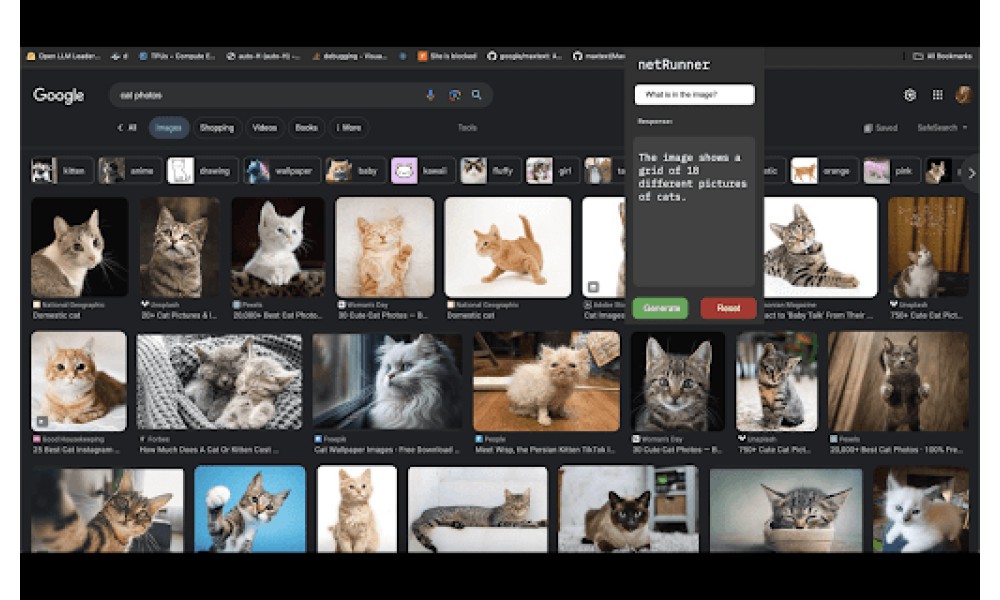Screen dimensions: 1000x600
Task: Open 'Domestic cat' thumbnail with black background
Action: tap(80, 247)
